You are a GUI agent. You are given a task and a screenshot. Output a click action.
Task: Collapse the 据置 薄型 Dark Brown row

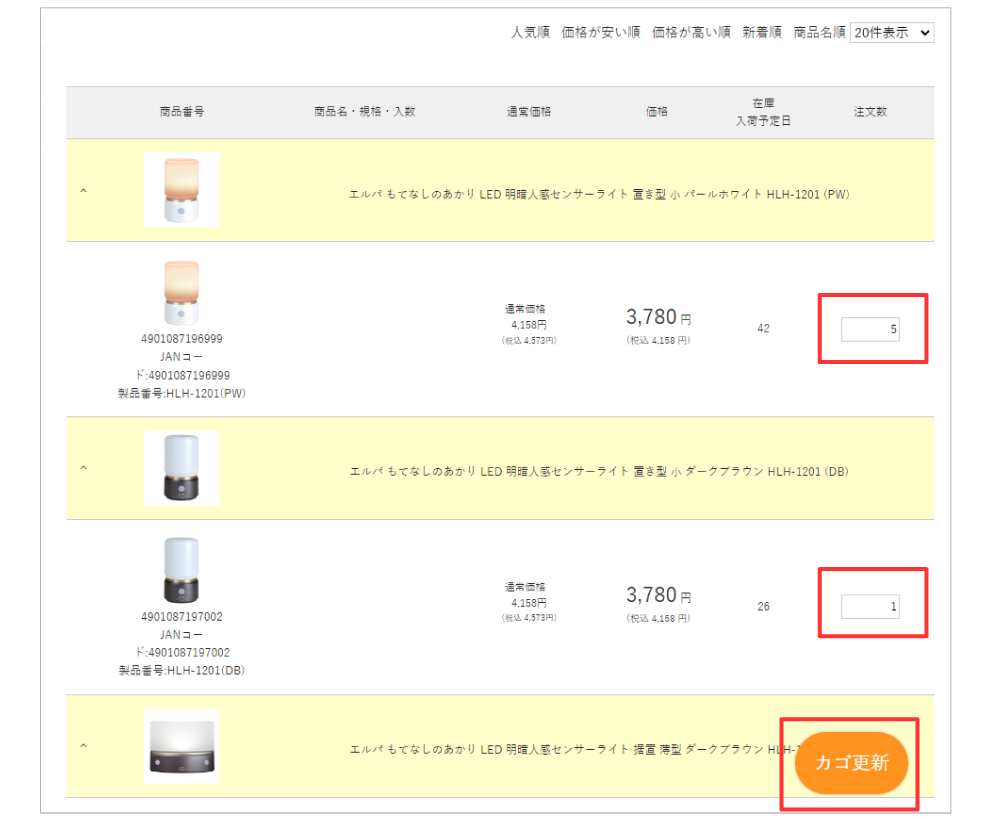point(83,746)
